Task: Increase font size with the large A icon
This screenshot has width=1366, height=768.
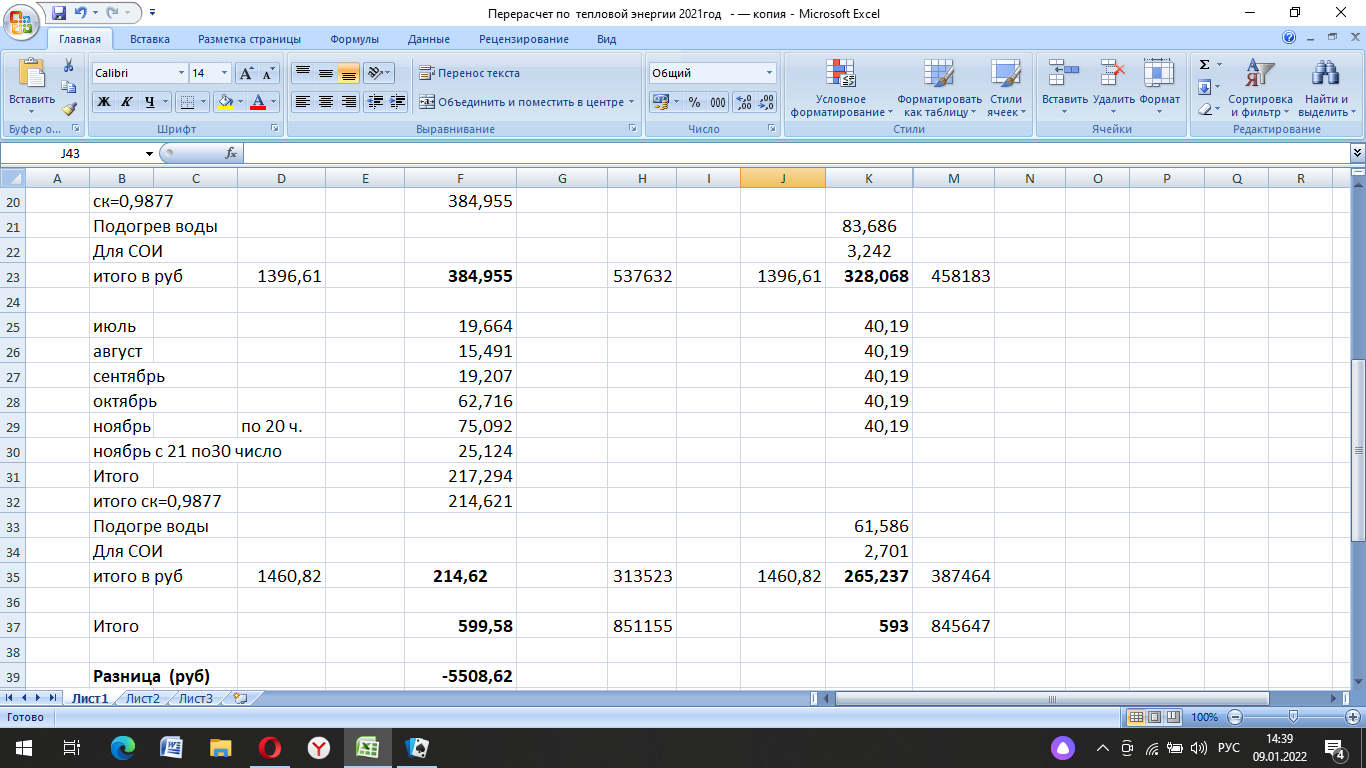Action: tap(246, 73)
